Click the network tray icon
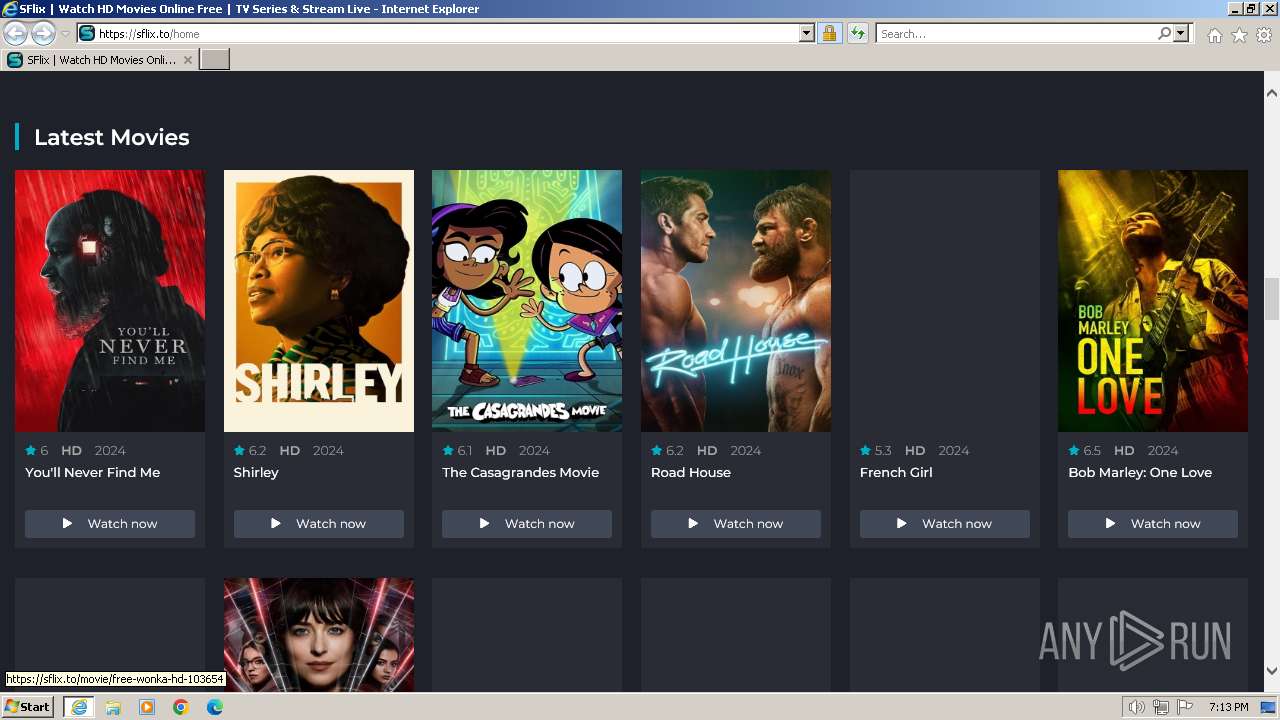 [x=1161, y=707]
